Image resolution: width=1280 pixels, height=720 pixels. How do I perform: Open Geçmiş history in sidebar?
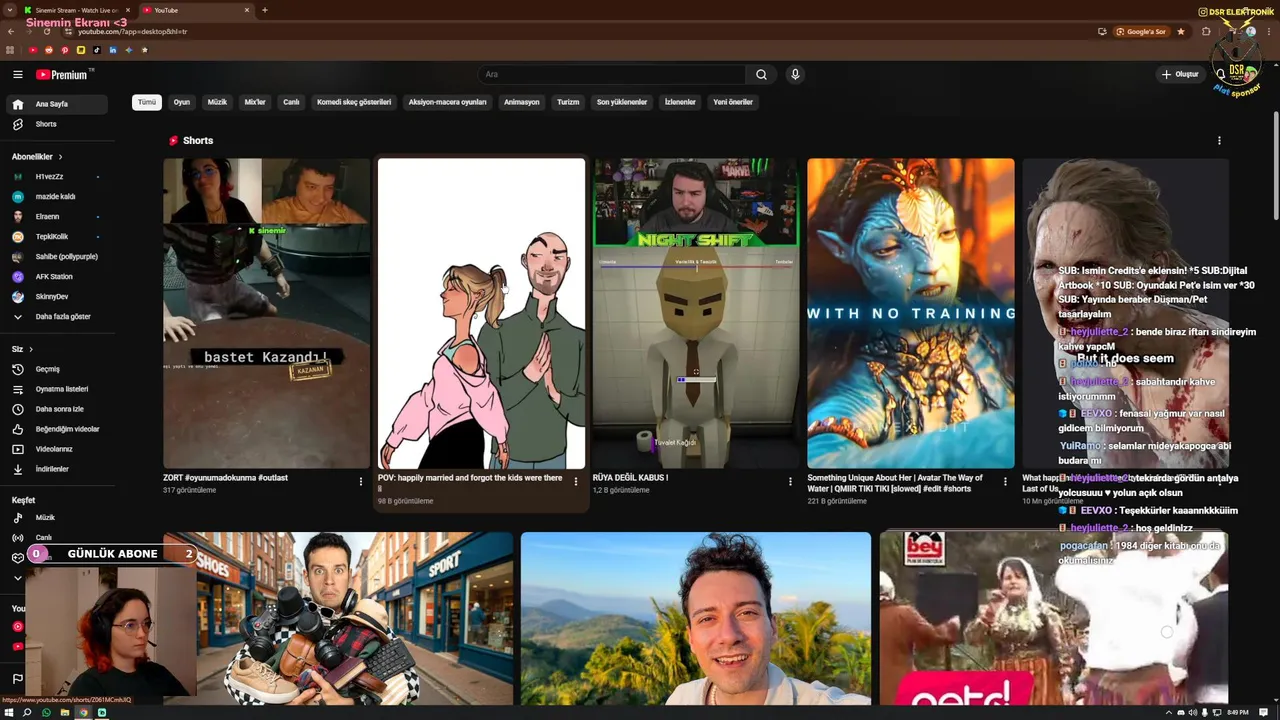(x=56, y=369)
